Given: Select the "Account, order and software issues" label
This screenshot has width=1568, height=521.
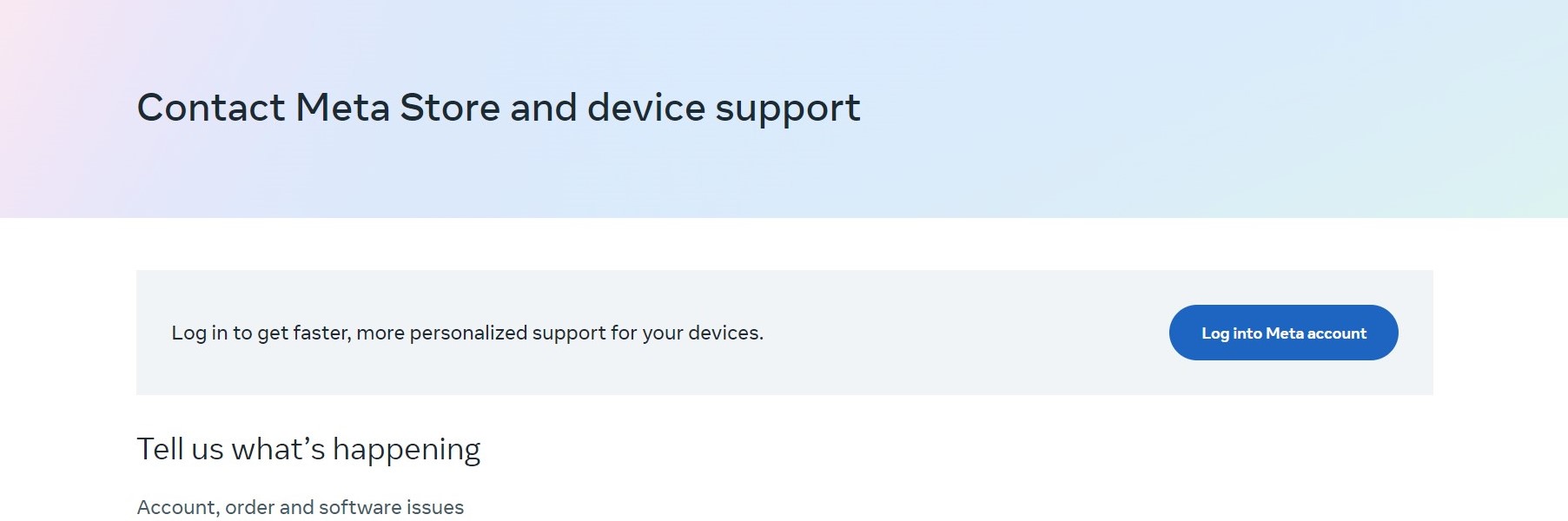Looking at the screenshot, I should click(301, 507).
